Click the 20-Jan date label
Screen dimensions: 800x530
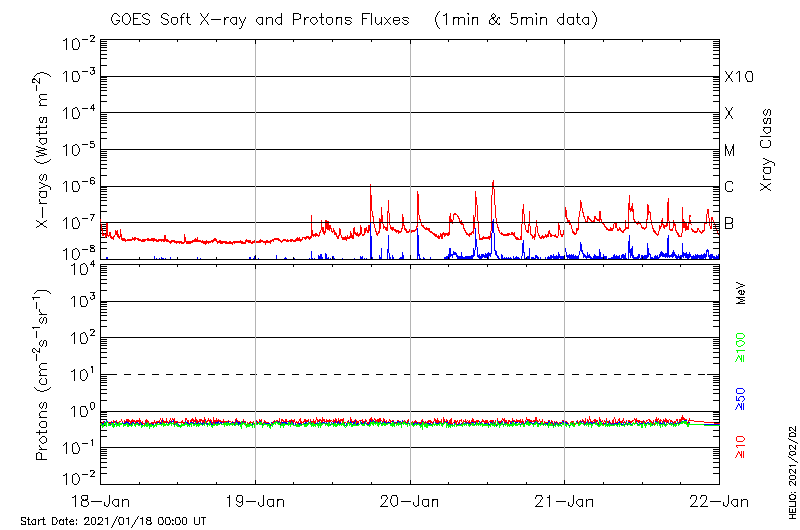(410, 500)
